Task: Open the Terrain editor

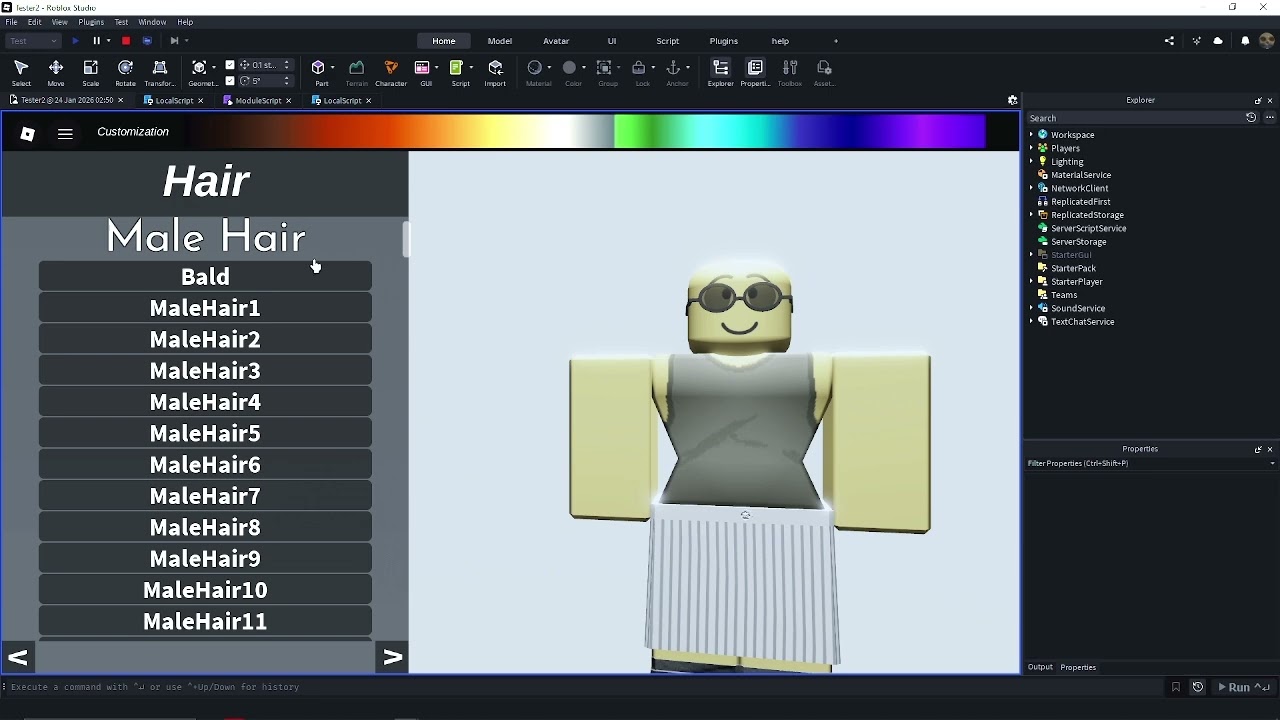Action: (356, 72)
